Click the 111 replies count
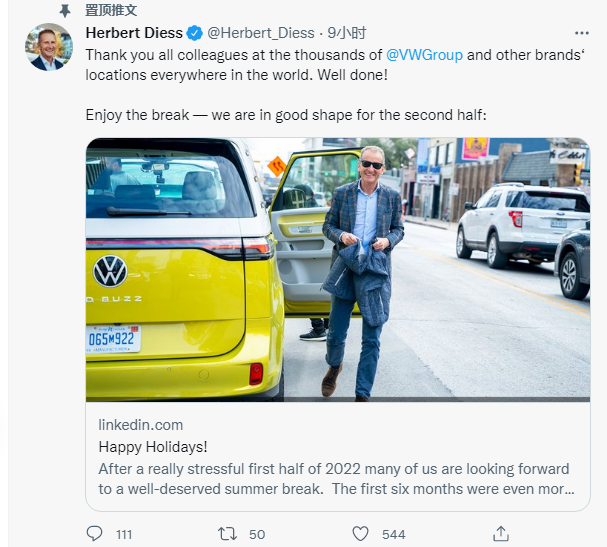This screenshot has width=607, height=547. pyautogui.click(x=124, y=535)
